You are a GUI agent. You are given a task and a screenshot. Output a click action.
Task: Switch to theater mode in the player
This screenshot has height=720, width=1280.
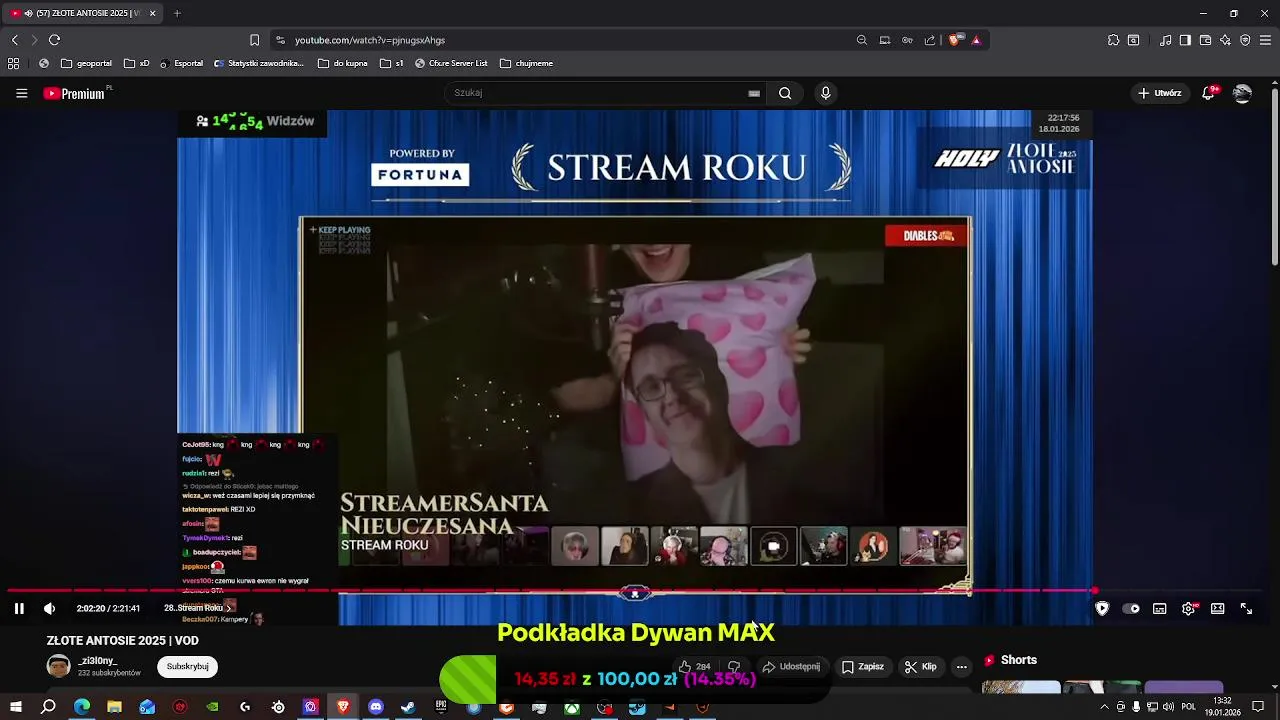coord(1218,608)
